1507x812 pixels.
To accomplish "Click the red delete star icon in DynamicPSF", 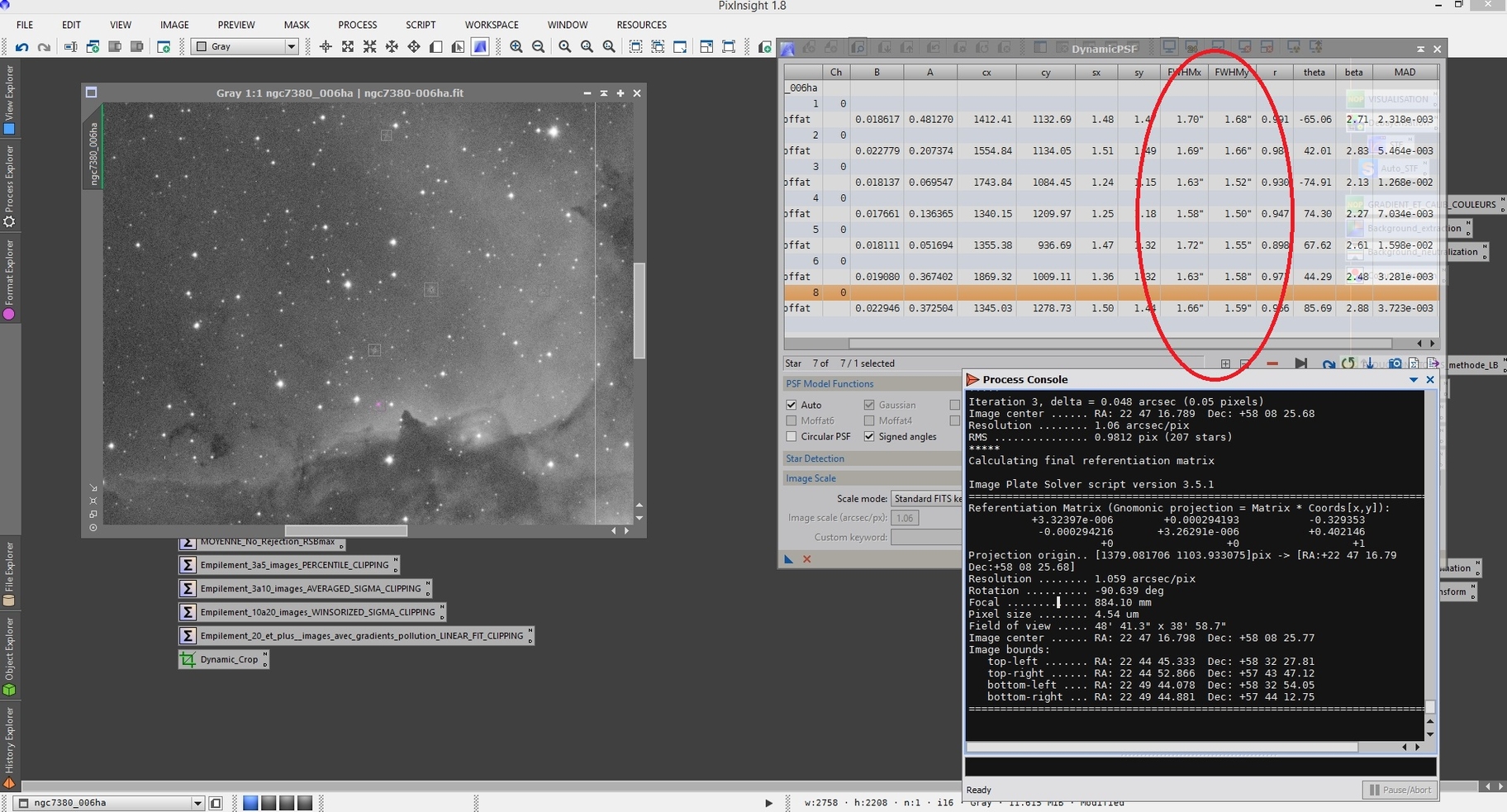I will 1272,363.
